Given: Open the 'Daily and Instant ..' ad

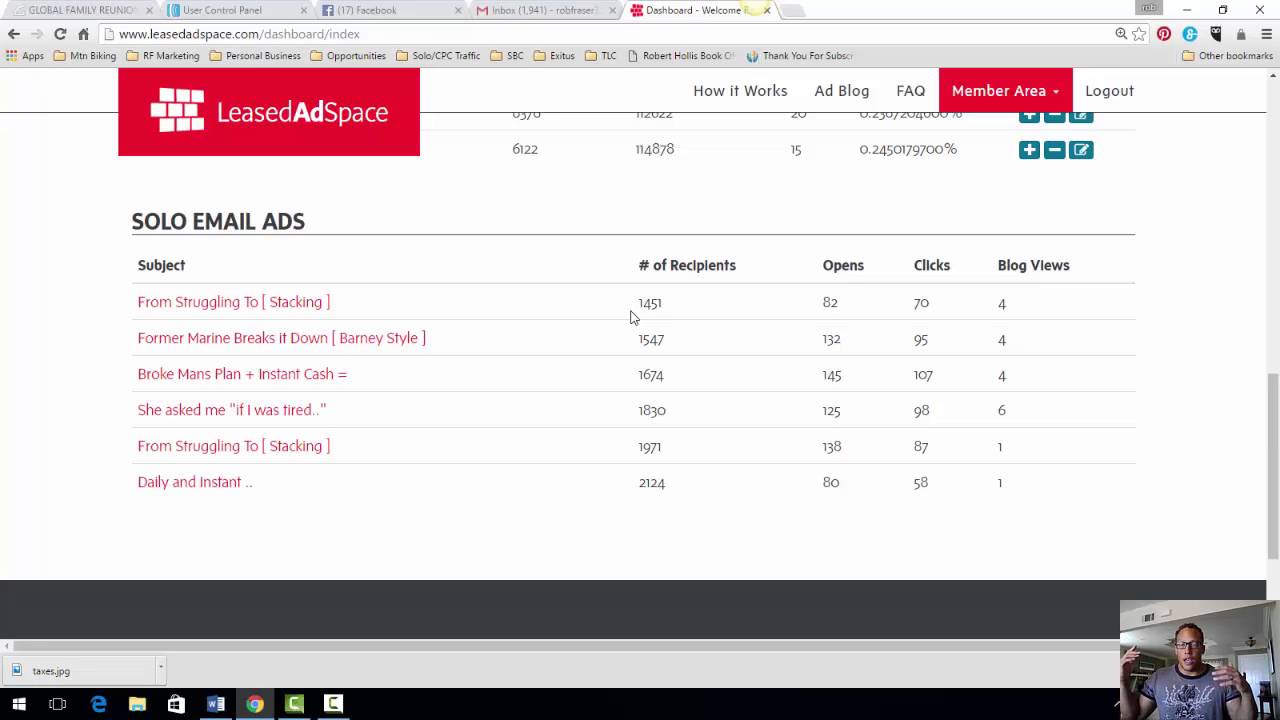Looking at the screenshot, I should point(195,482).
